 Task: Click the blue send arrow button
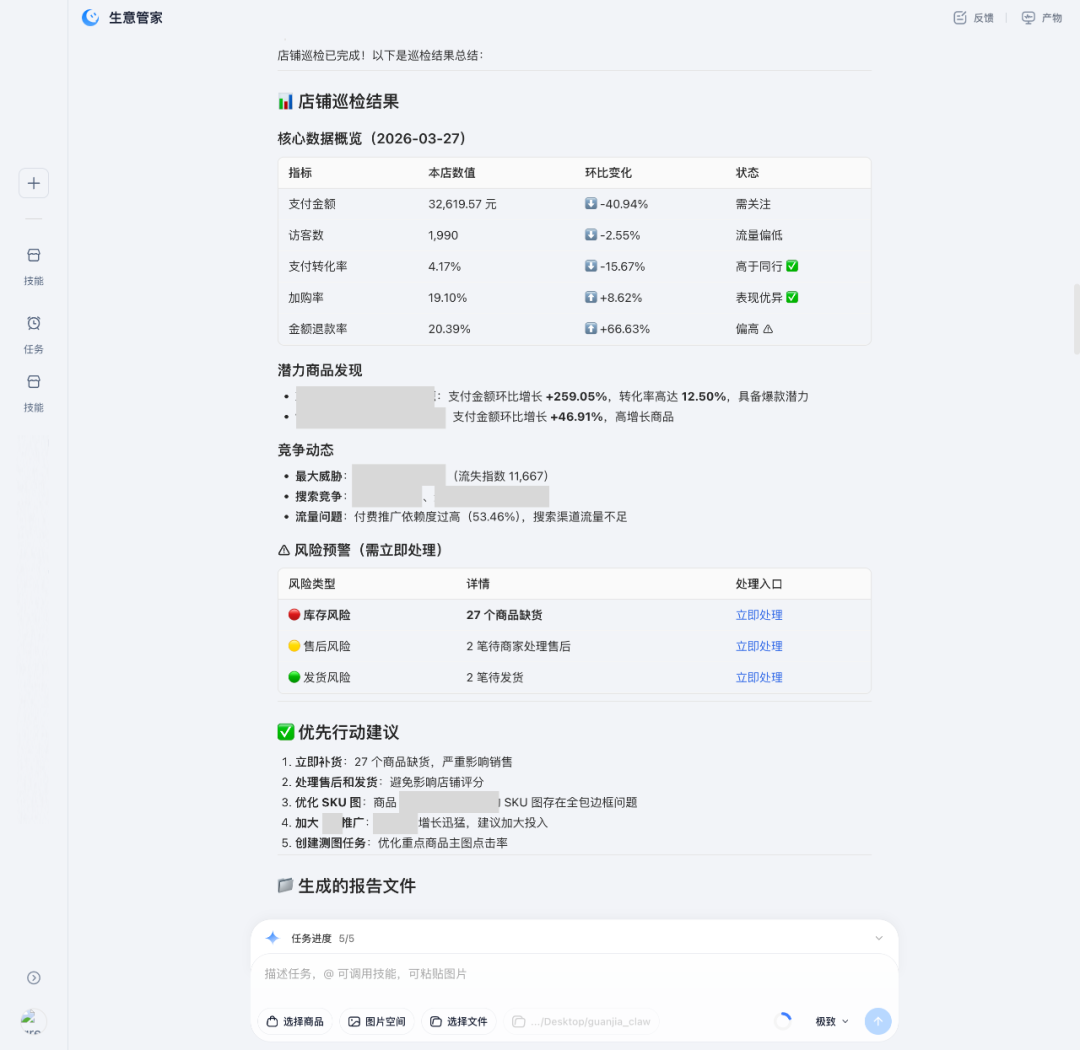click(878, 1021)
